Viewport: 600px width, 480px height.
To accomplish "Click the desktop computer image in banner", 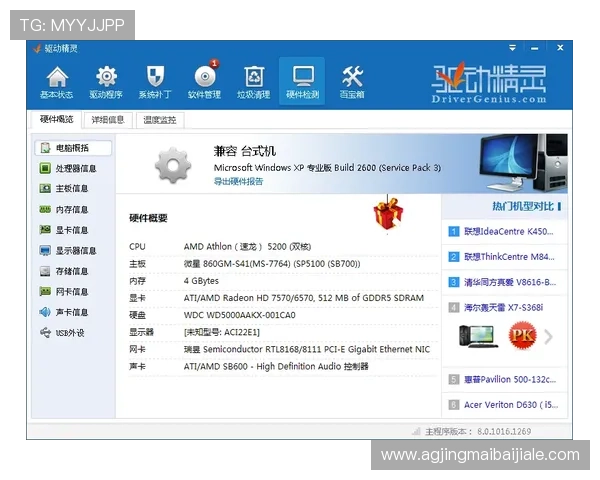I will pyautogui.click(x=523, y=163).
